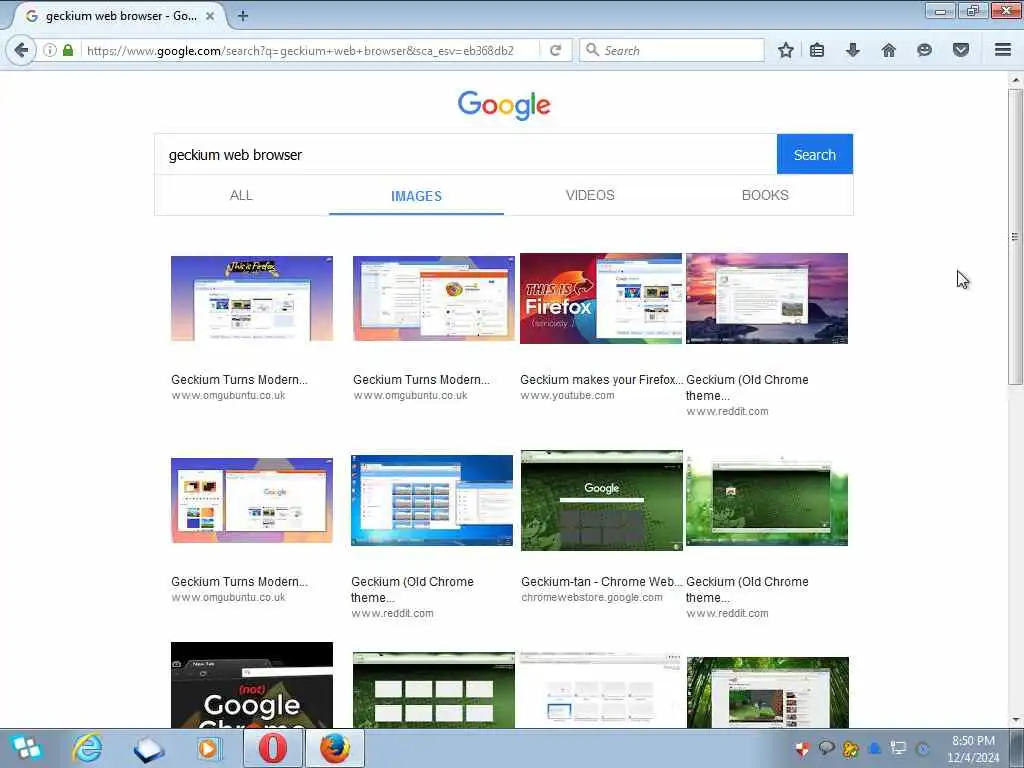Click the magnifier icon in Firefox search box

(x=592, y=50)
